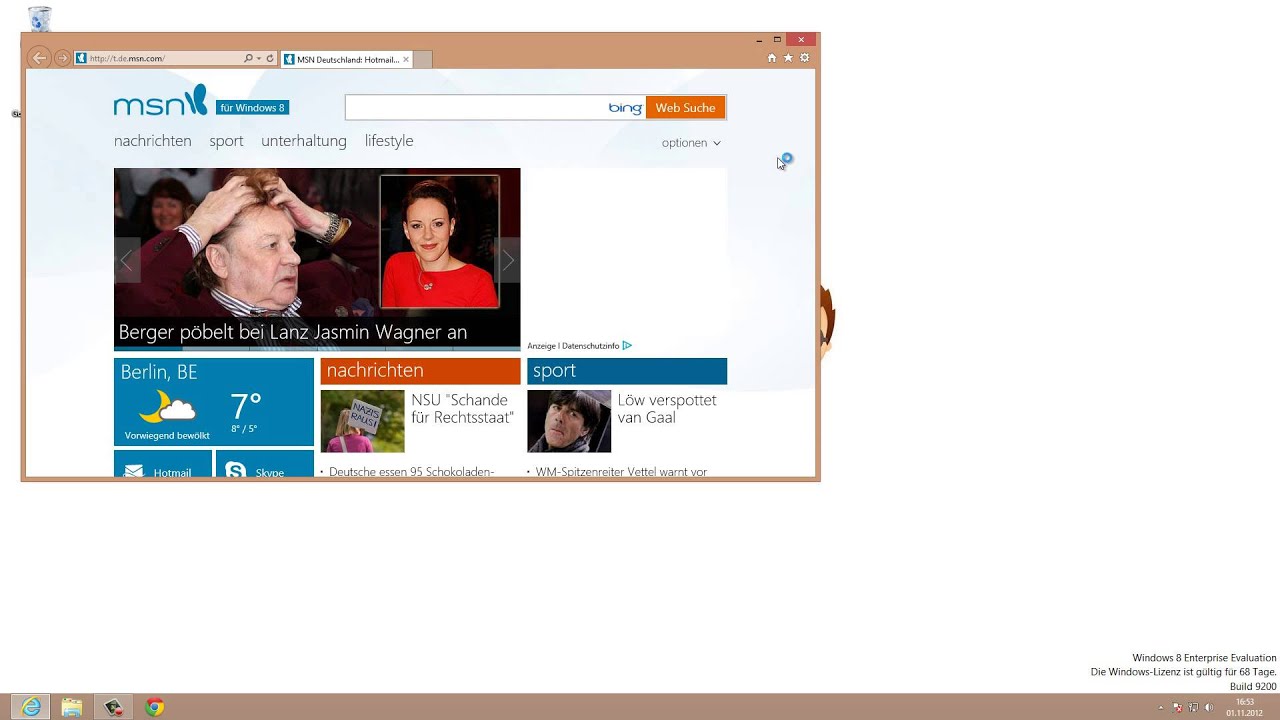
Task: Open article 'NSU "Schande für Rechtsstaat"'
Action: (x=462, y=409)
